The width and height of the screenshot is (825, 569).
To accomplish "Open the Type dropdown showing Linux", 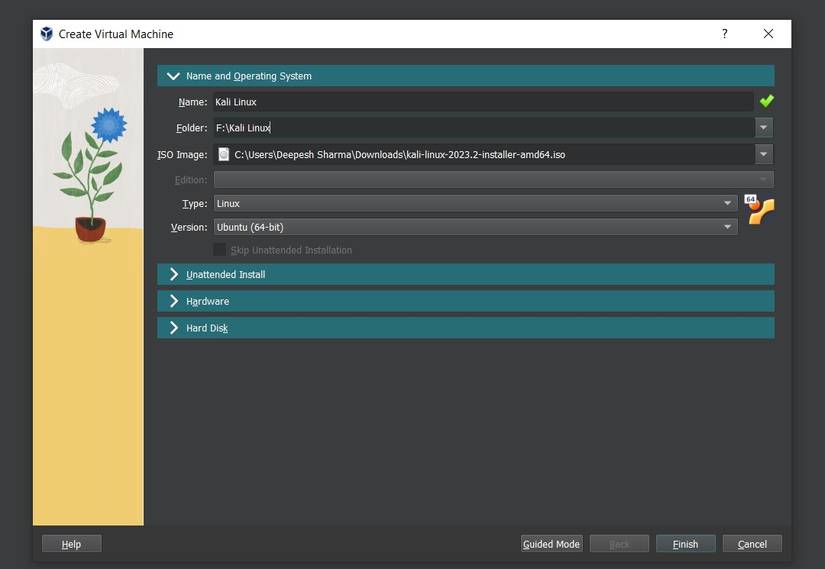I will coord(475,203).
